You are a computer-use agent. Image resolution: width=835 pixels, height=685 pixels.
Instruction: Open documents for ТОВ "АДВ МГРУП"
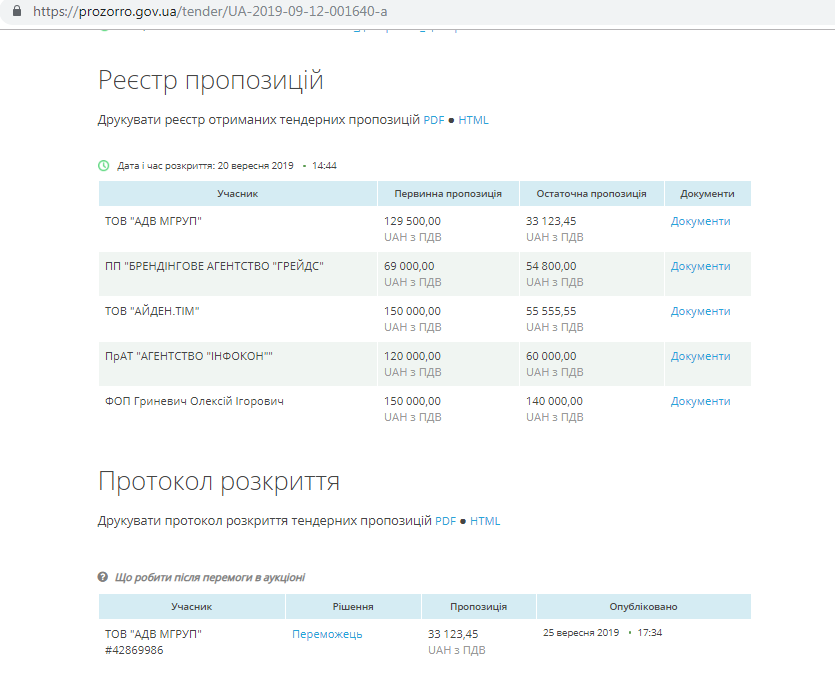point(700,221)
